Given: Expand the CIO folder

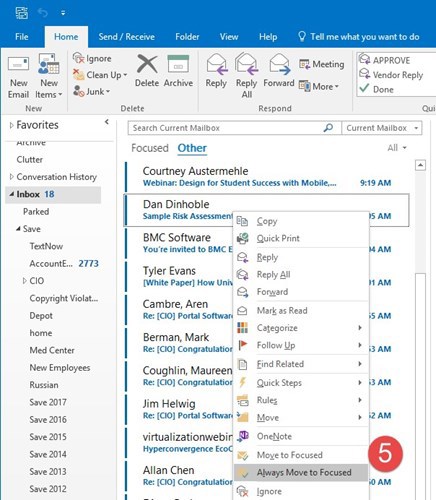Looking at the screenshot, I should click(25, 281).
